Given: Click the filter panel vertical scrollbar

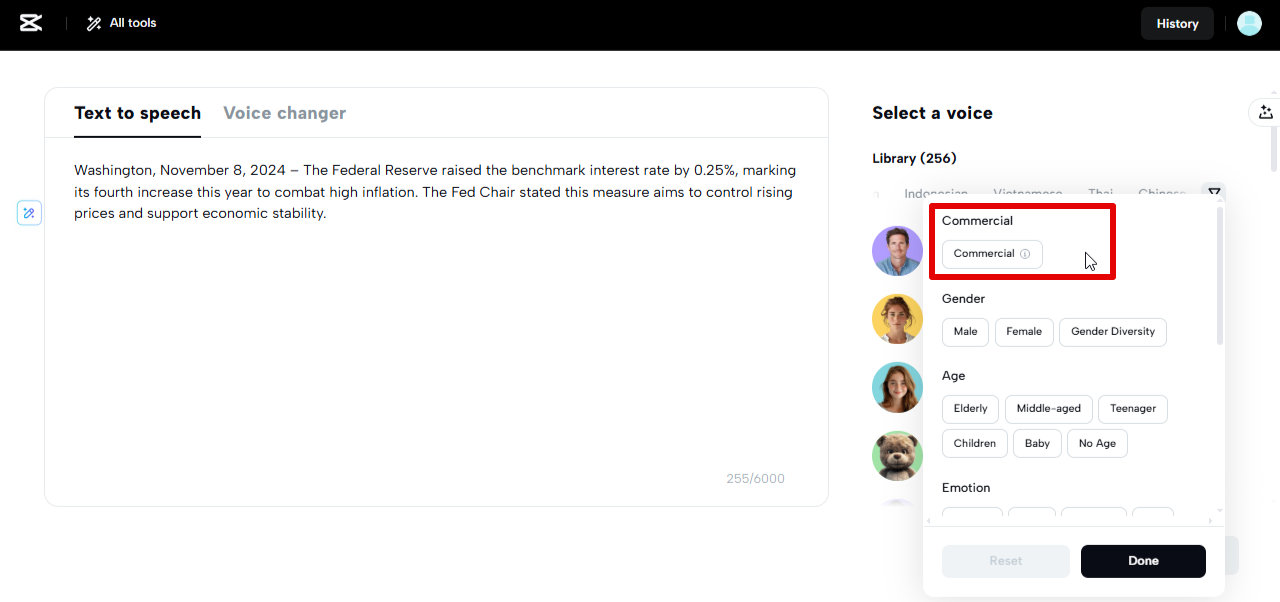Looking at the screenshot, I should [x=1219, y=276].
